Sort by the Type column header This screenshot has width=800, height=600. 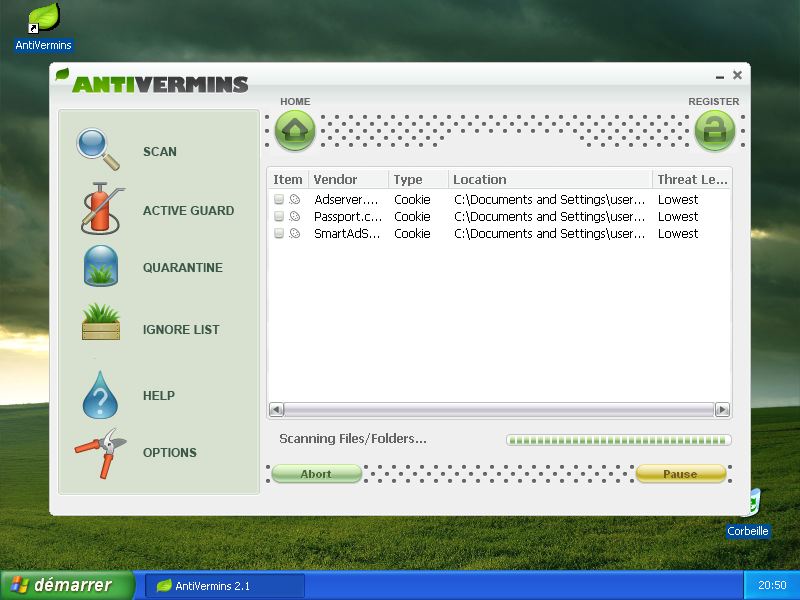pos(418,179)
